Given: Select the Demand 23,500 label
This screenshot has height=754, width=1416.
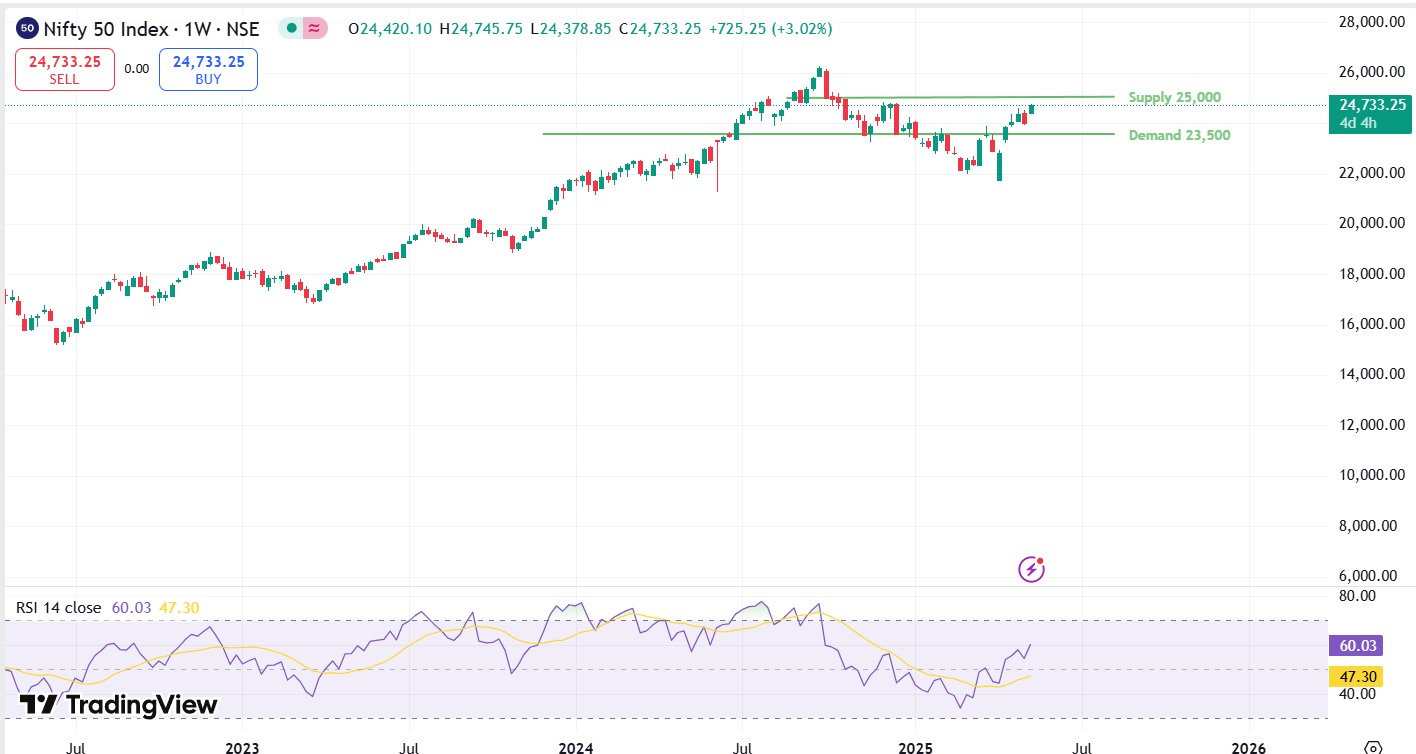Looking at the screenshot, I should (x=1180, y=135).
